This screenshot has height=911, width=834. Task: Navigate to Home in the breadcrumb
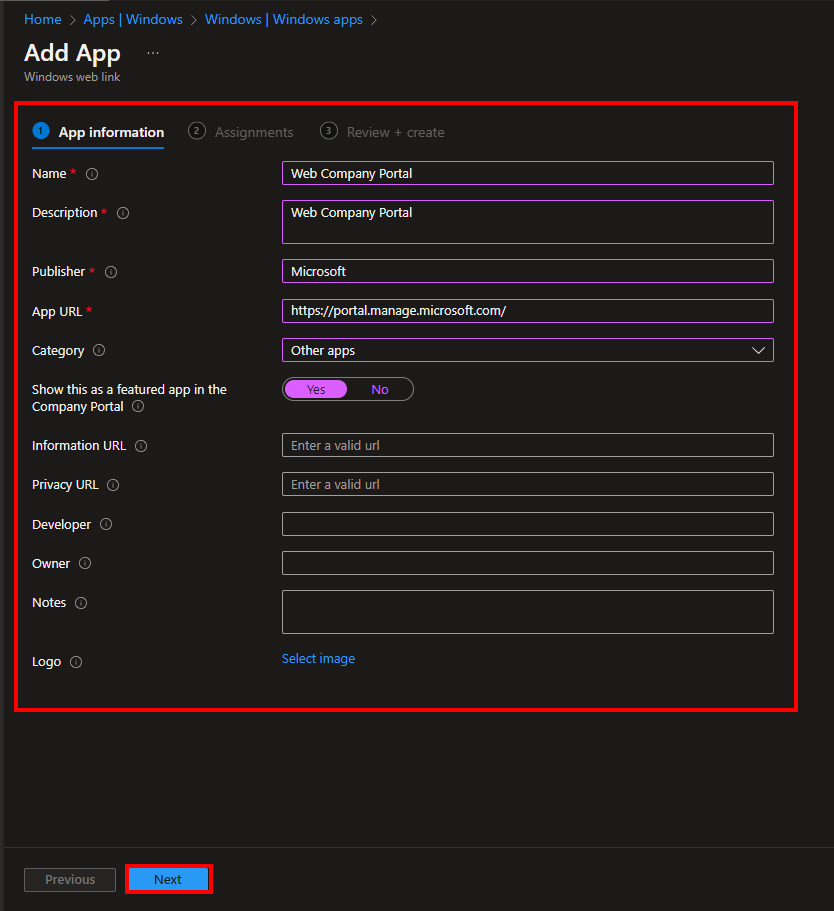43,19
